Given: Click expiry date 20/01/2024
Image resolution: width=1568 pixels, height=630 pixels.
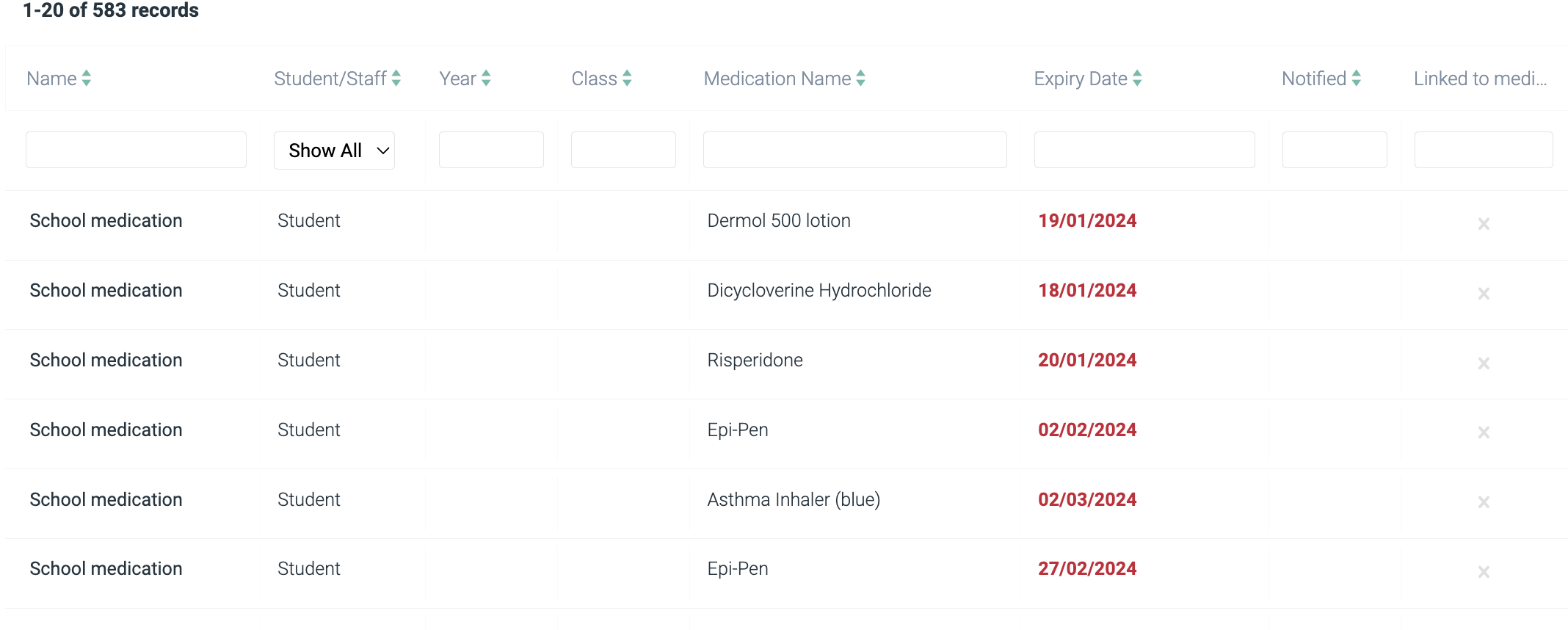Looking at the screenshot, I should coord(1087,361).
